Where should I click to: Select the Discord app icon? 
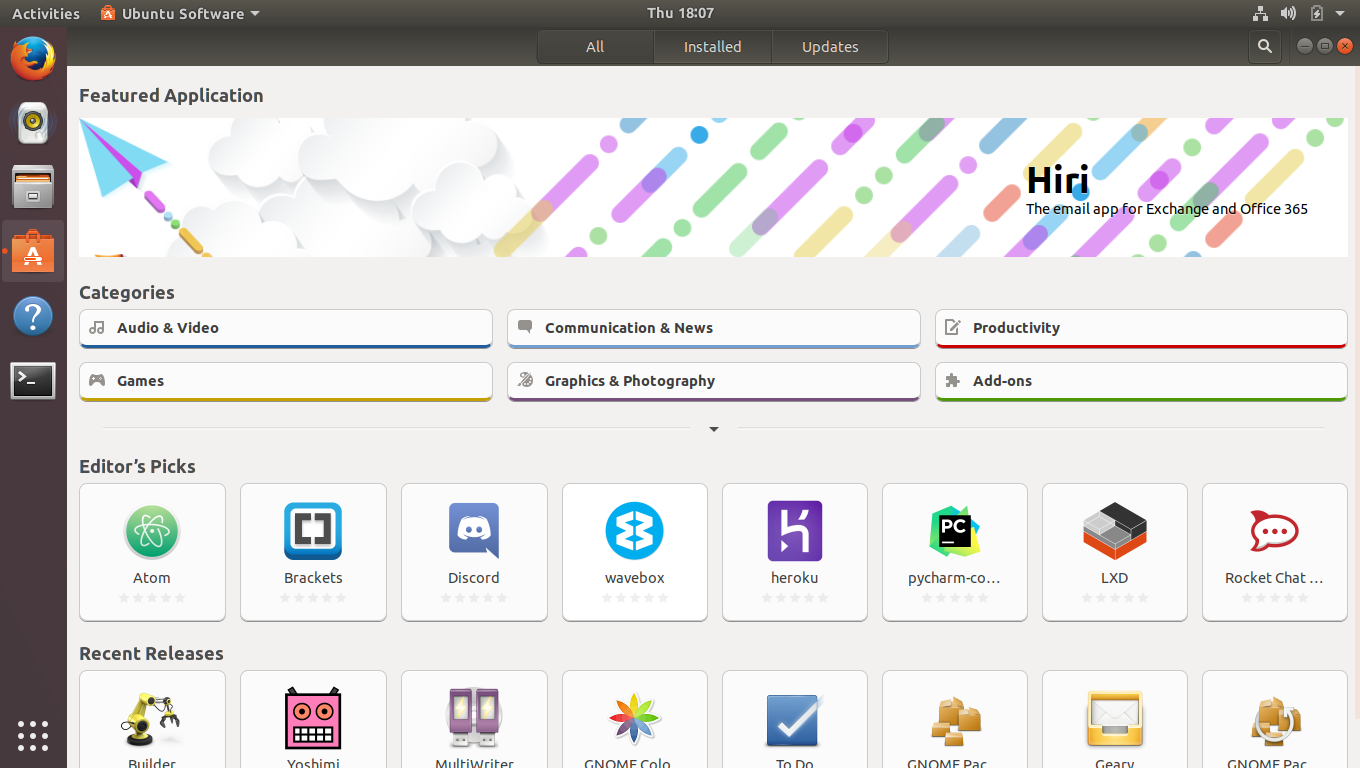tap(474, 531)
